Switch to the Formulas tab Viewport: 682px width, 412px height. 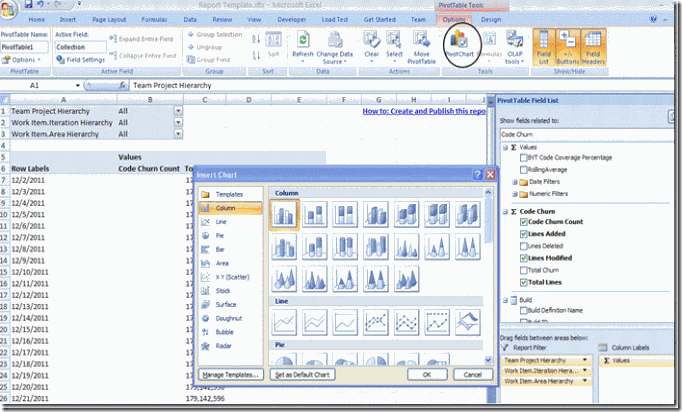(x=154, y=20)
